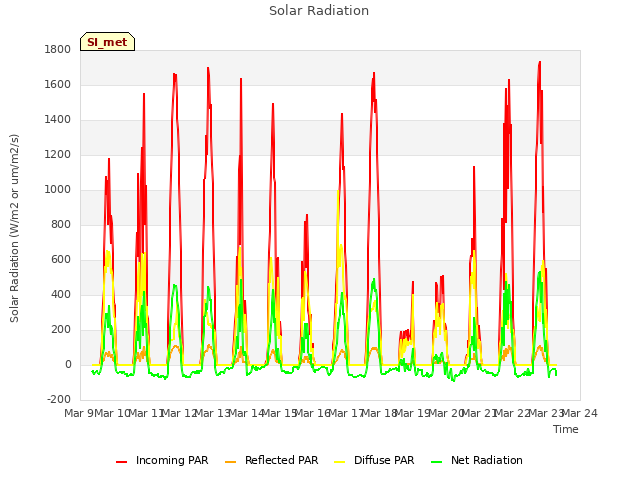Click the Solar Radiation y-axis label
This screenshot has height=480, width=640.
14,228
